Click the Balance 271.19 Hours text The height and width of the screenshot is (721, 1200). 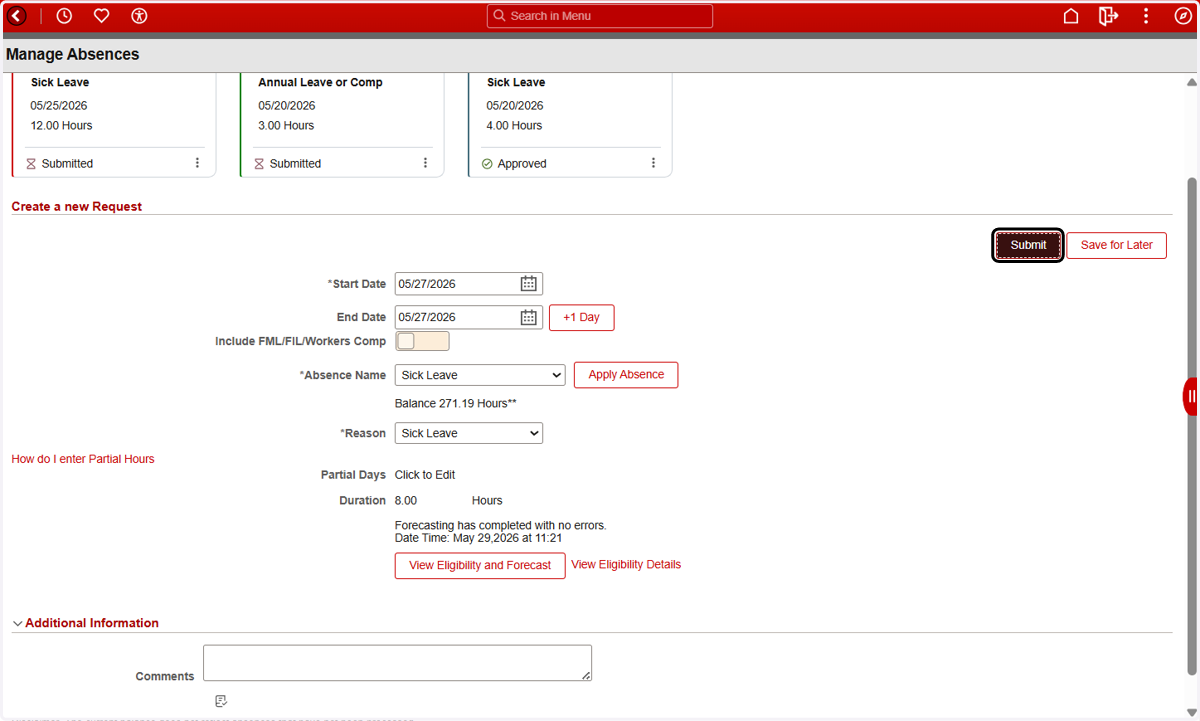pyautogui.click(x=455, y=403)
